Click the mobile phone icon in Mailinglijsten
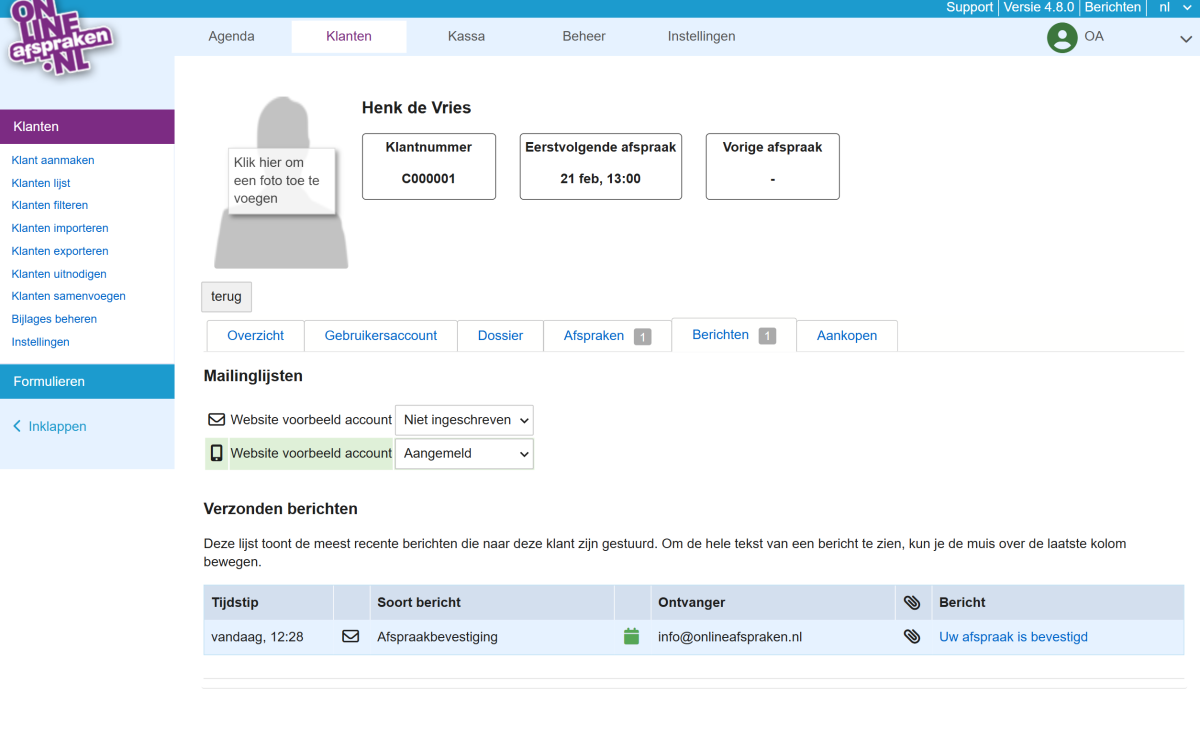Image resolution: width=1200 pixels, height=748 pixels. pos(216,453)
